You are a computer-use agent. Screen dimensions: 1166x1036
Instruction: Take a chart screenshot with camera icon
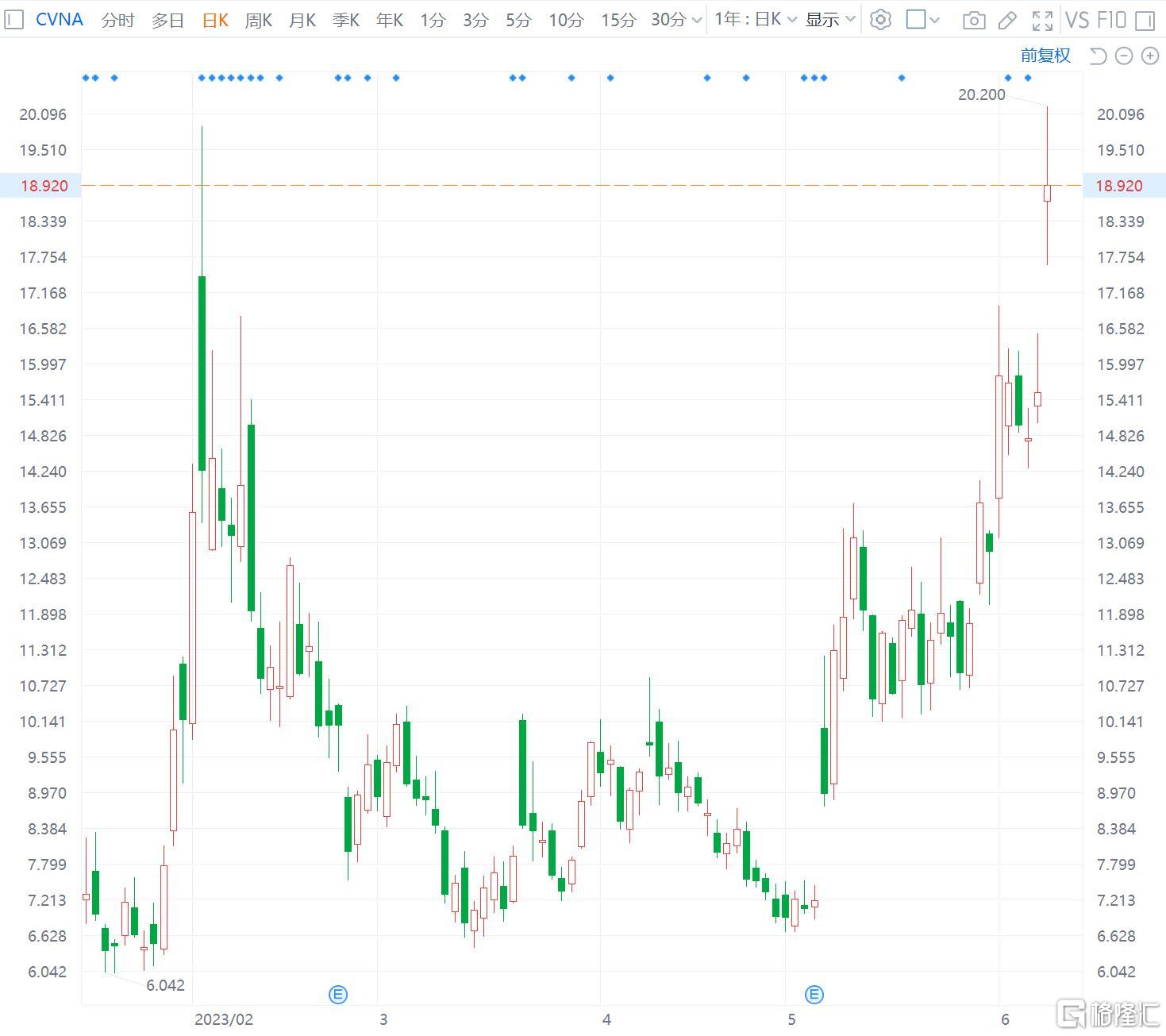974,20
